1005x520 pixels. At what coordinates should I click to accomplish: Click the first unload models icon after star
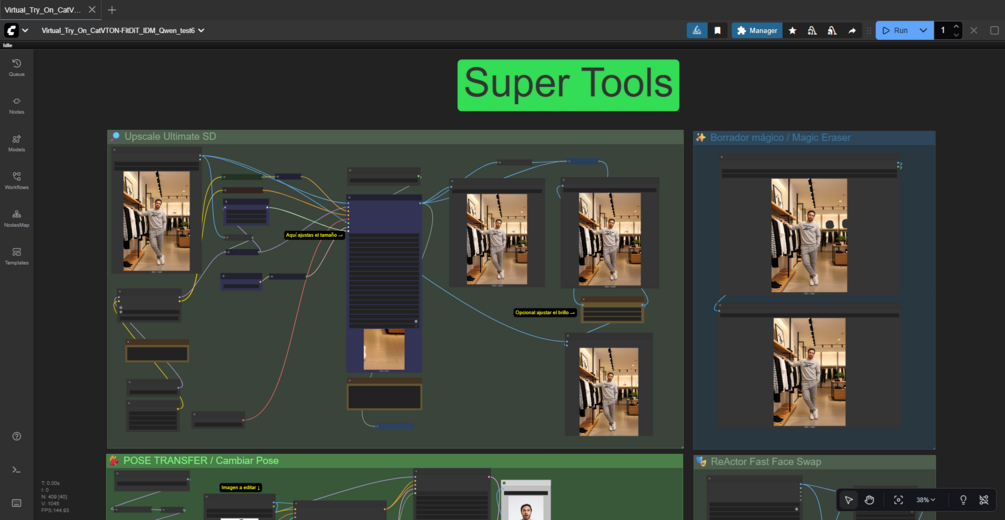pyautogui.click(x=812, y=30)
